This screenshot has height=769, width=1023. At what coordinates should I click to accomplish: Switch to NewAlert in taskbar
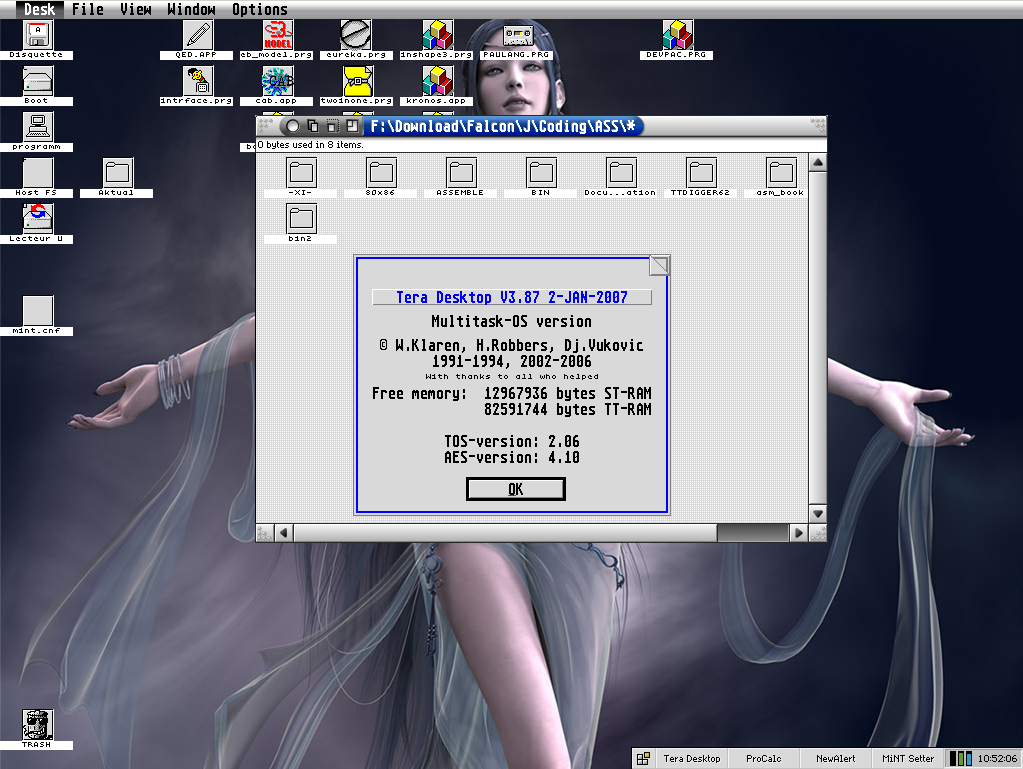tap(835, 759)
